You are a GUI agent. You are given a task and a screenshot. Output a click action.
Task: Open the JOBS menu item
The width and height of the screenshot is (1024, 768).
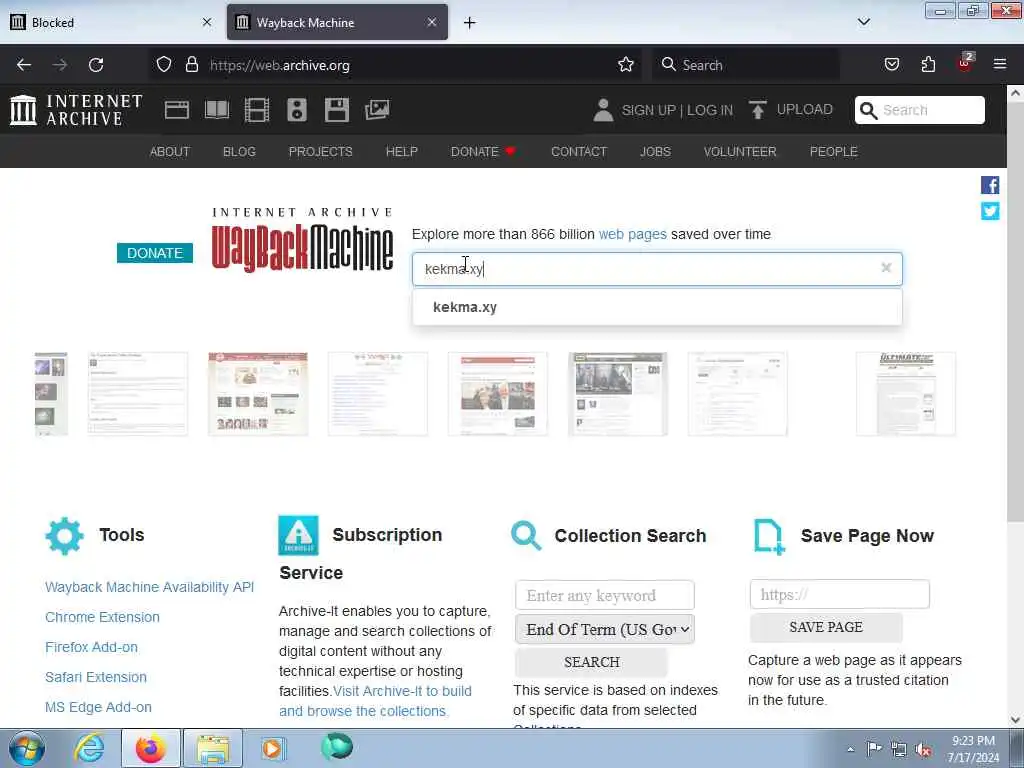coord(655,152)
